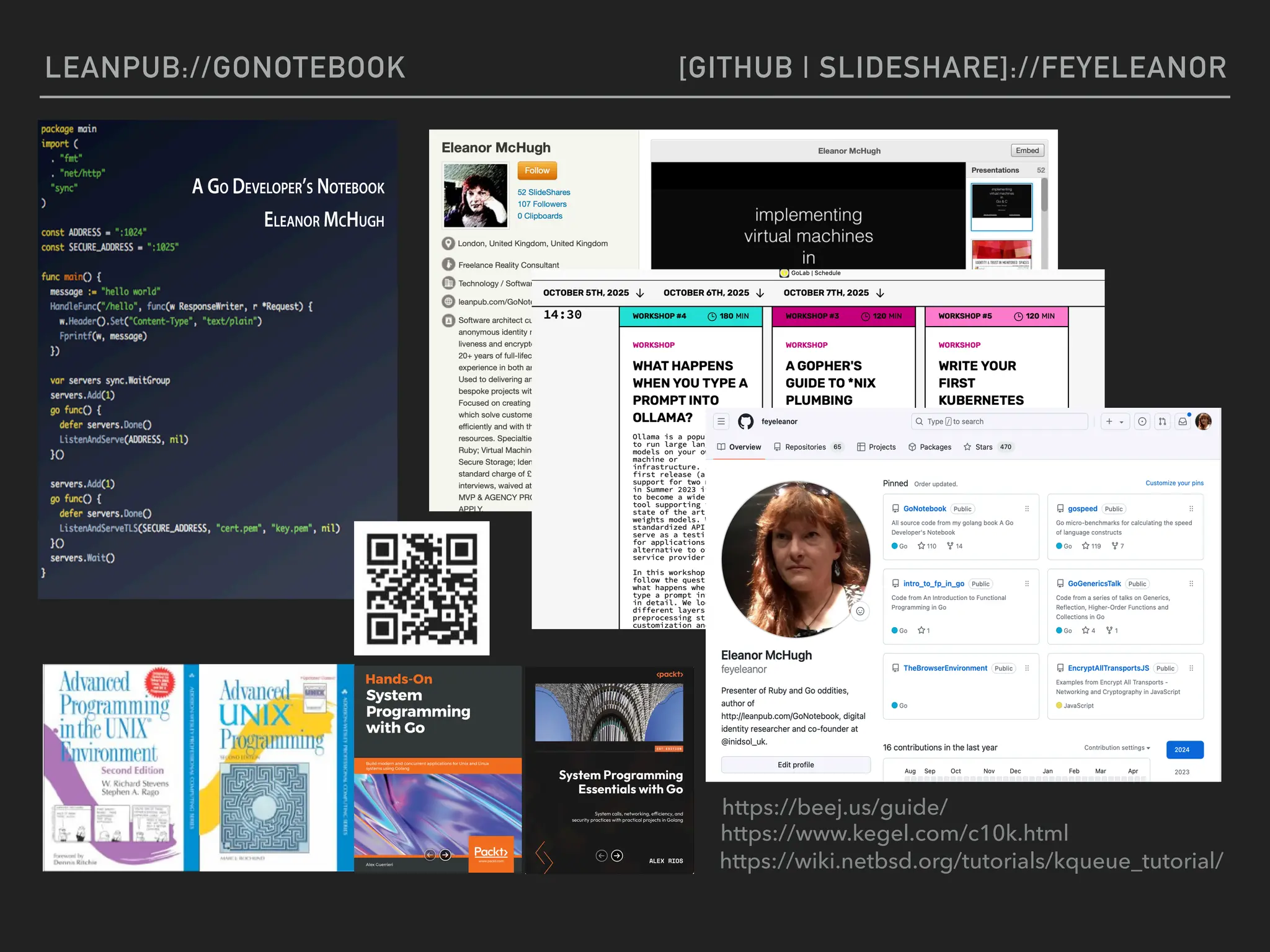Open TheBrowserEnvironment repository

945,668
